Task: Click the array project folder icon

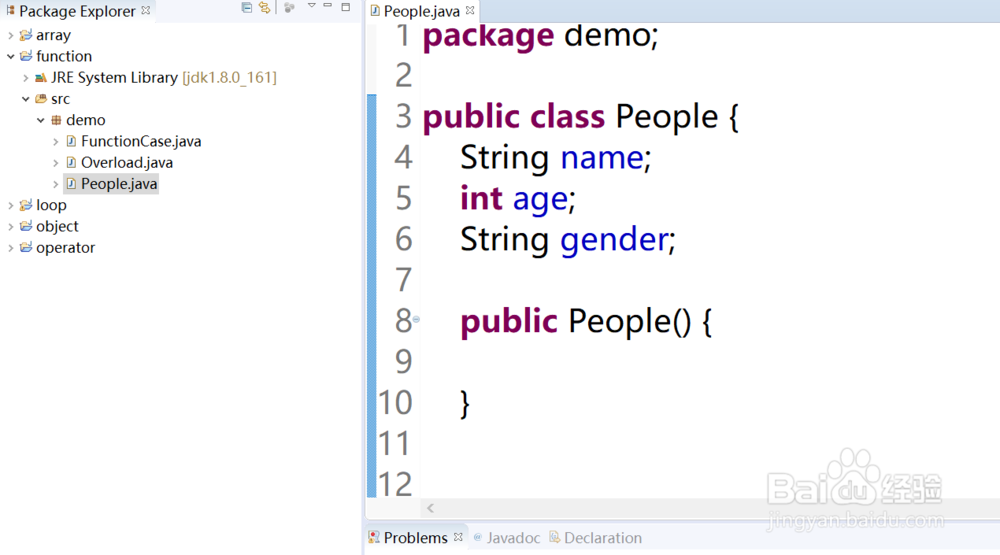Action: [x=26, y=34]
